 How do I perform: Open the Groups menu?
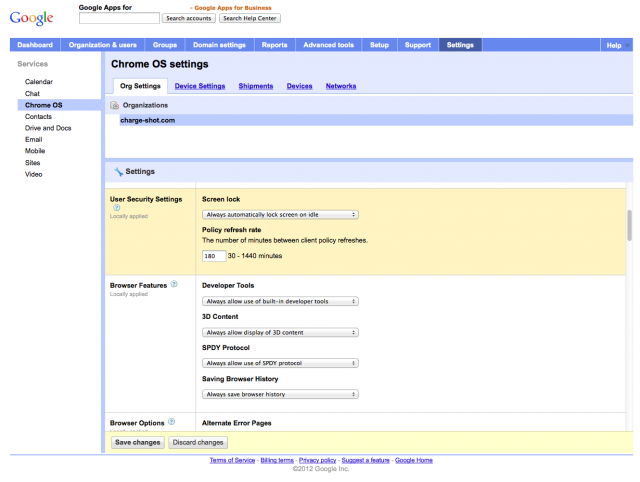click(165, 45)
